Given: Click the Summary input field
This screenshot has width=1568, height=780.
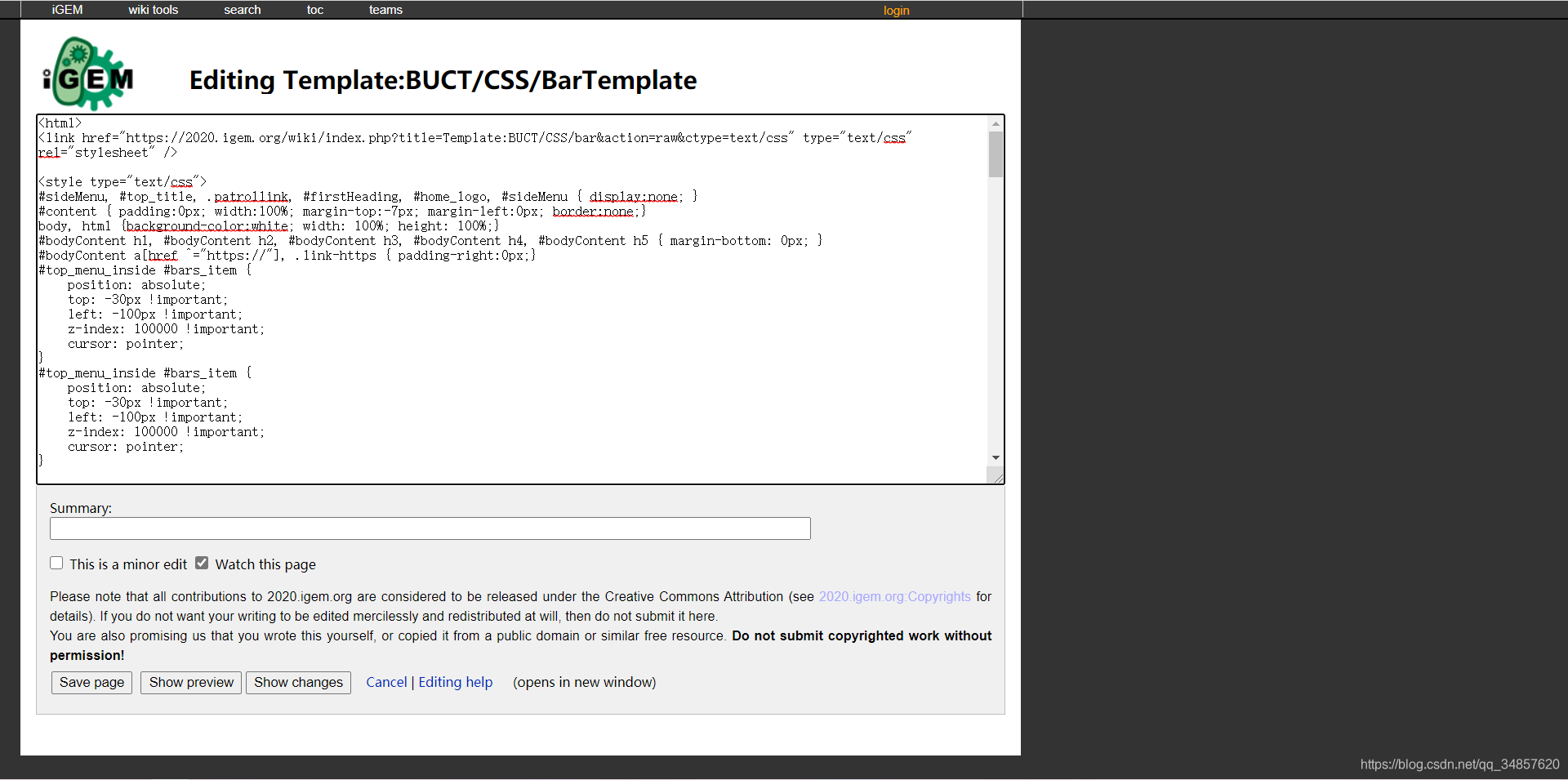Looking at the screenshot, I should point(430,528).
